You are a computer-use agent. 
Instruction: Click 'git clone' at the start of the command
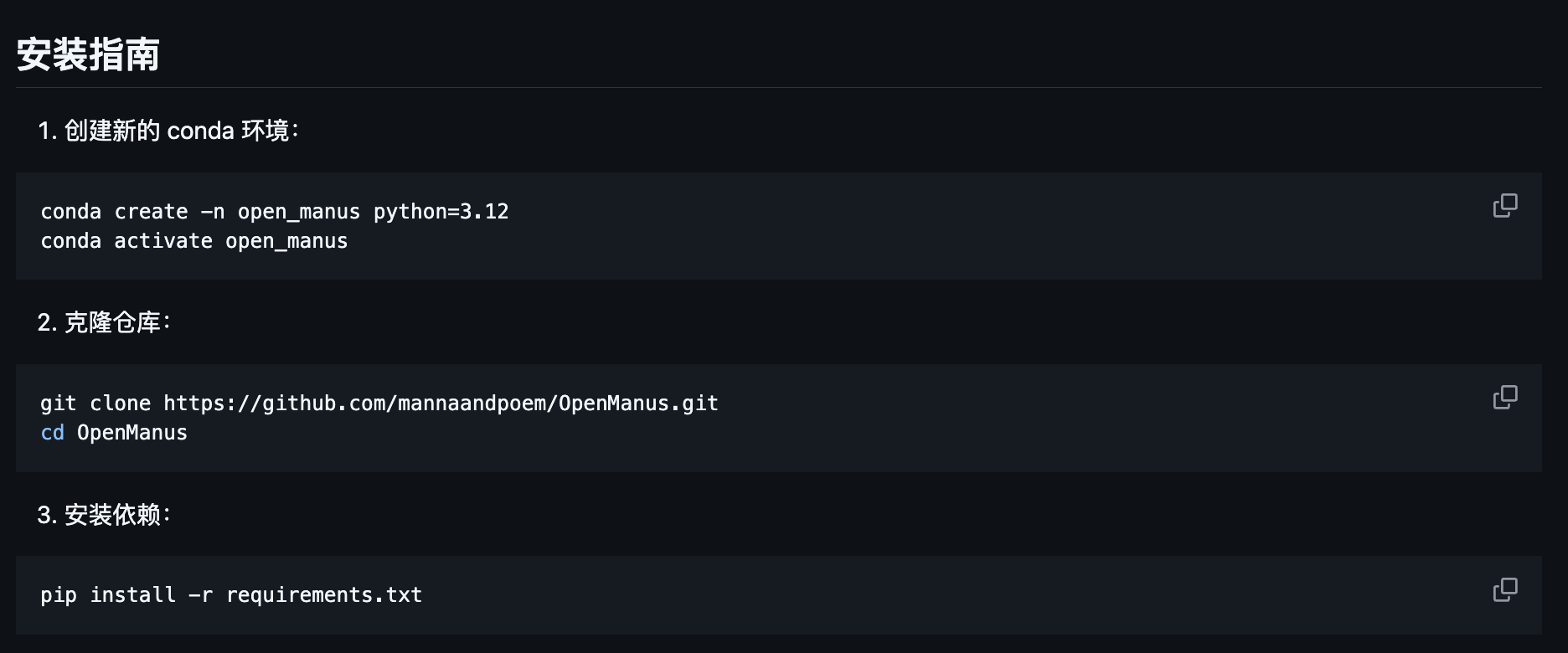pos(95,404)
